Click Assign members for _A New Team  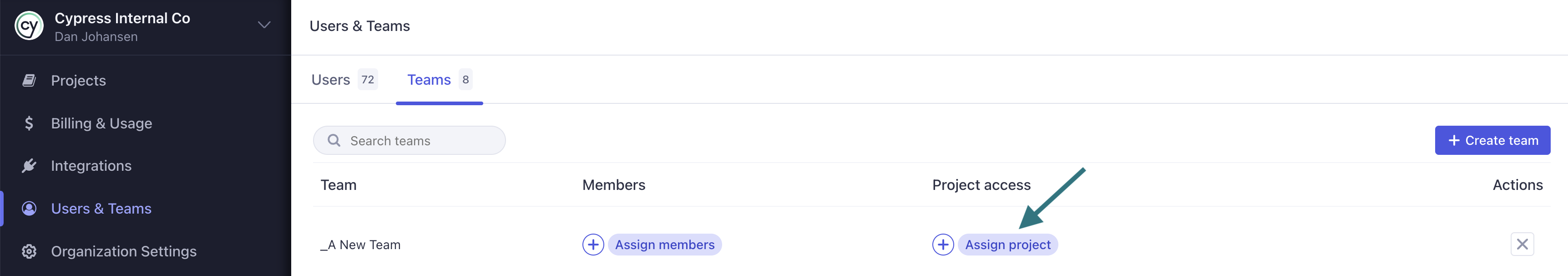[x=665, y=244]
